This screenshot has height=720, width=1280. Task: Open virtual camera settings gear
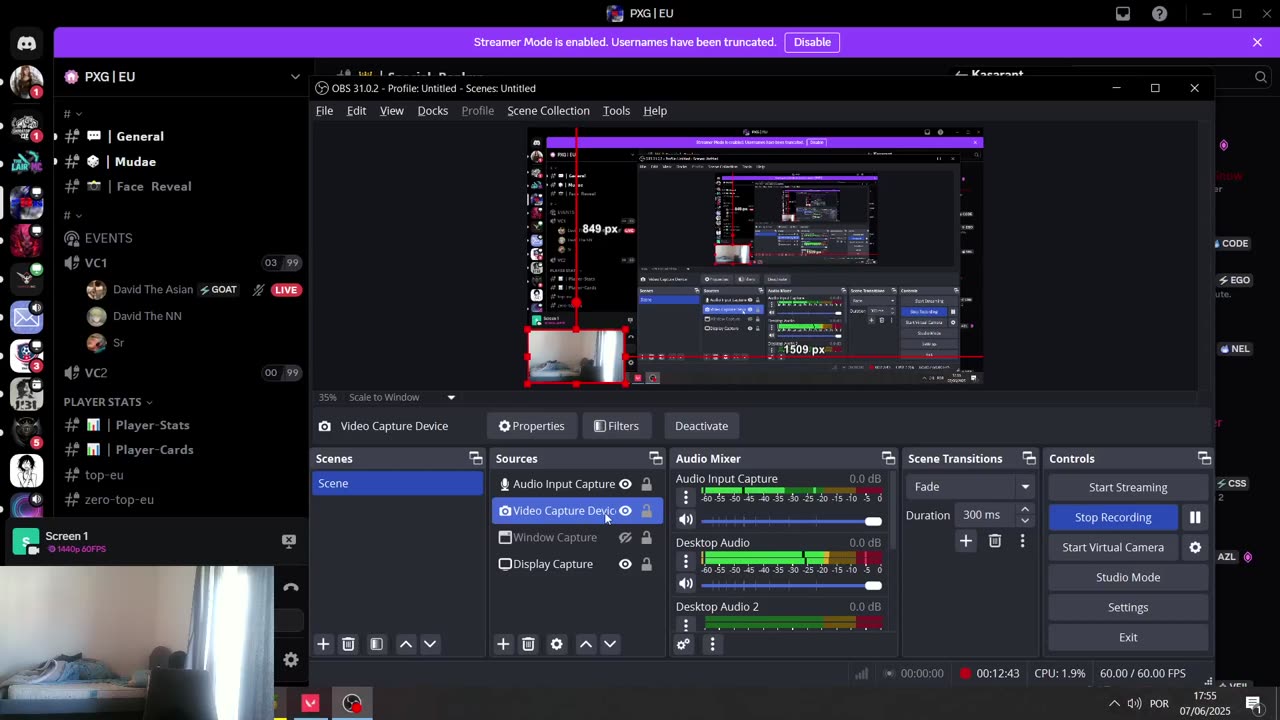(1195, 547)
